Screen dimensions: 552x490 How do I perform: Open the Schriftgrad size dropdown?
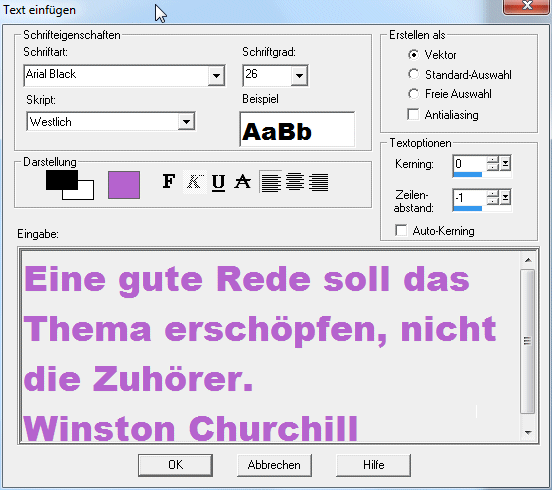299,76
